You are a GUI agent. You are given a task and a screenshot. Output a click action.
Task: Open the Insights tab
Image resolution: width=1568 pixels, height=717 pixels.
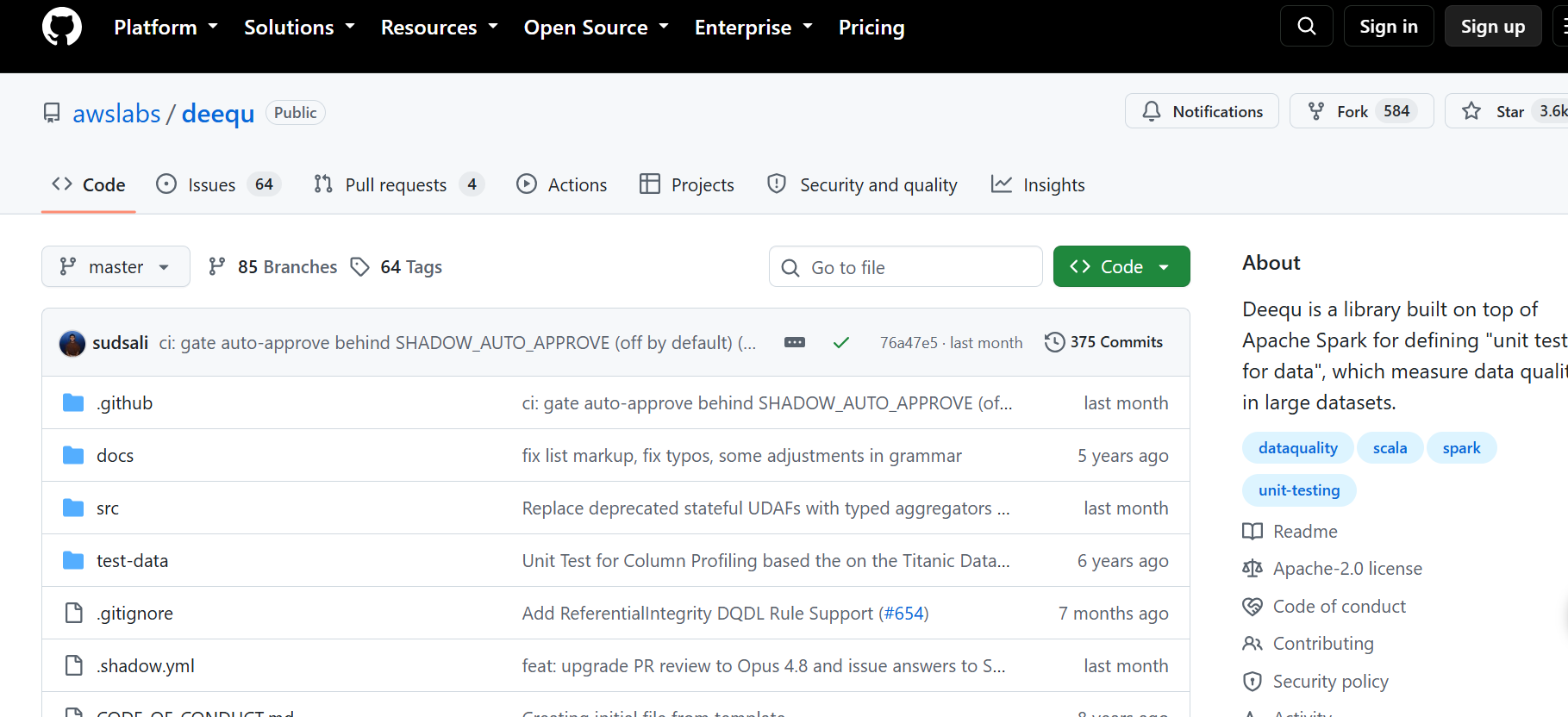(x=1038, y=184)
